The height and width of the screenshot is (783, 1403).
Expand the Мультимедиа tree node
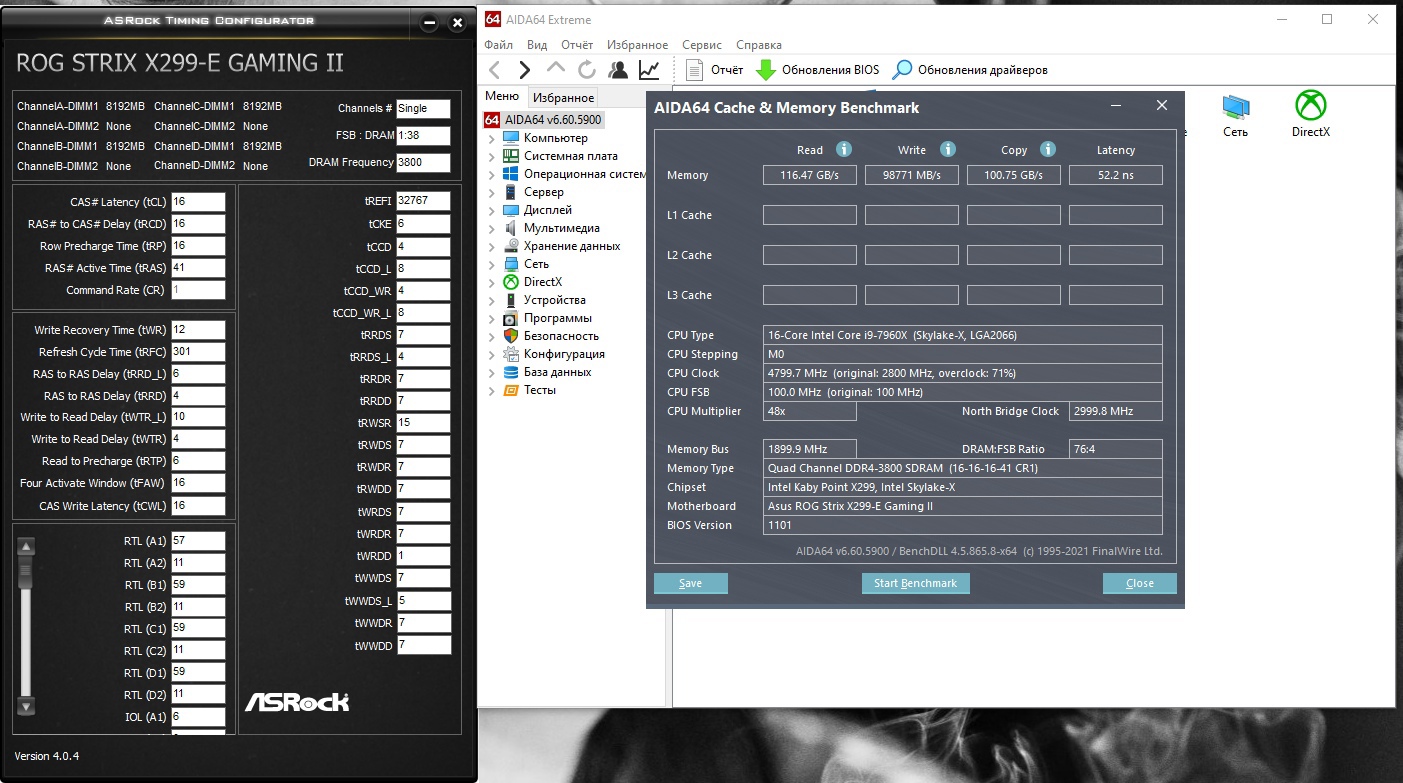[x=492, y=228]
